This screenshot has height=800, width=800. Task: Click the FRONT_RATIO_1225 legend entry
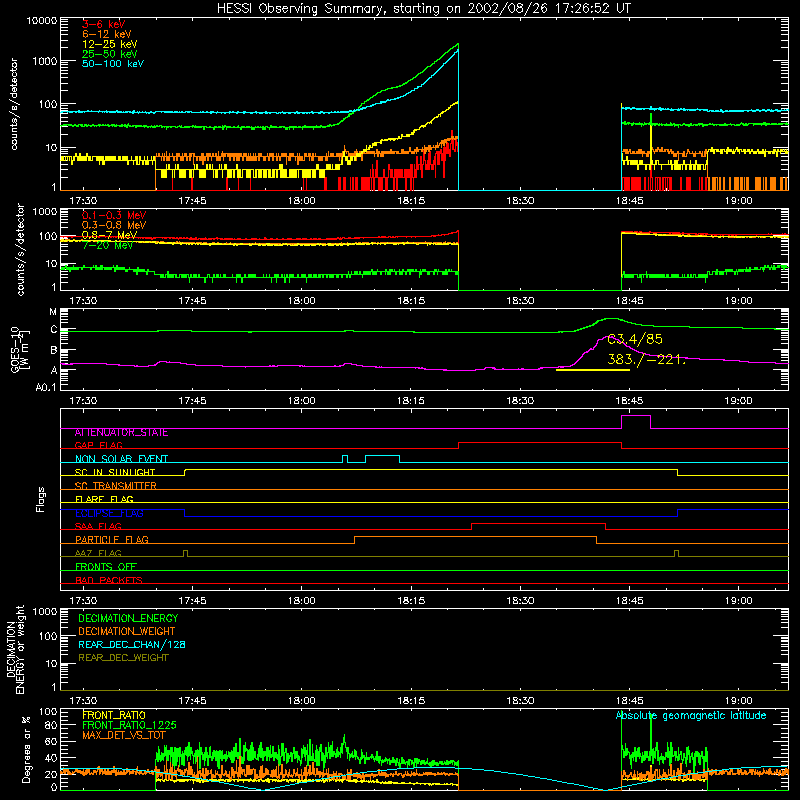[129, 725]
